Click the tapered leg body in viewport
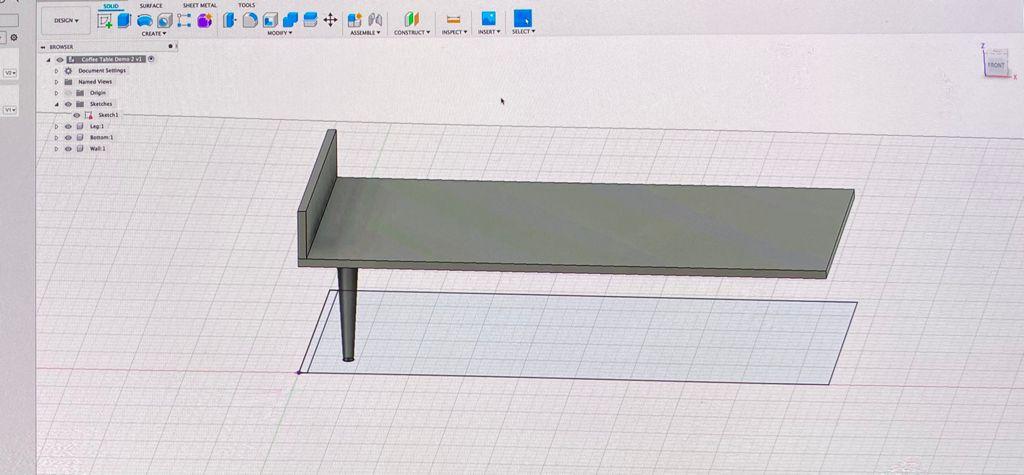 tap(347, 314)
